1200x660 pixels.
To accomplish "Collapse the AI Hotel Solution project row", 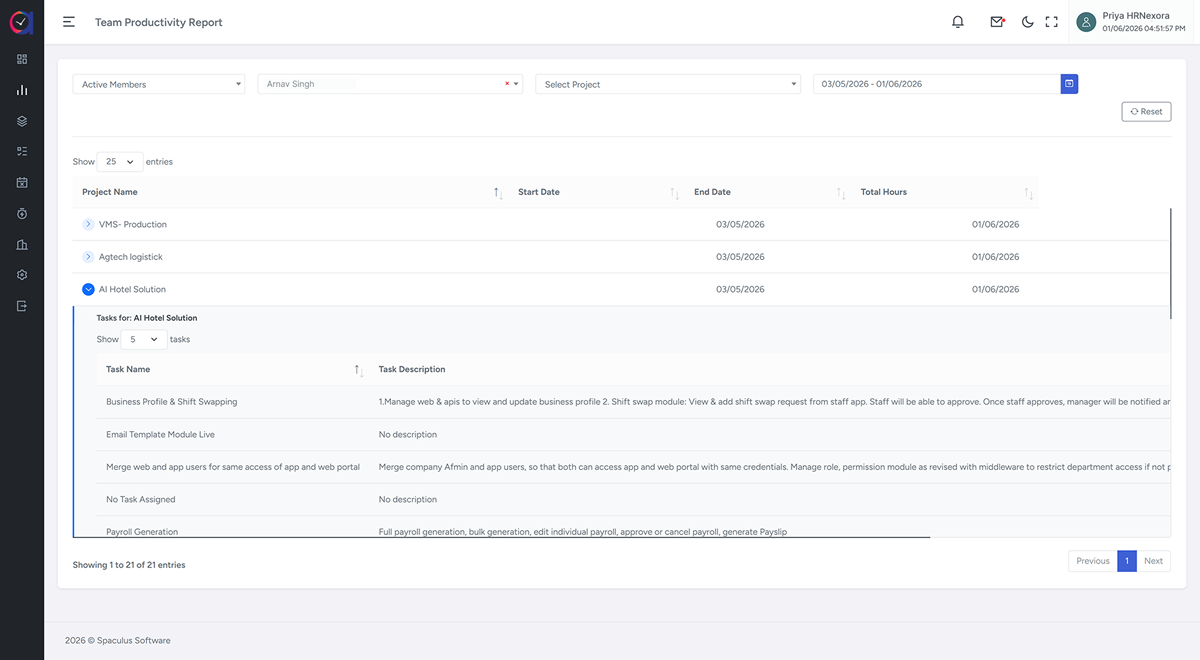I will (88, 289).
